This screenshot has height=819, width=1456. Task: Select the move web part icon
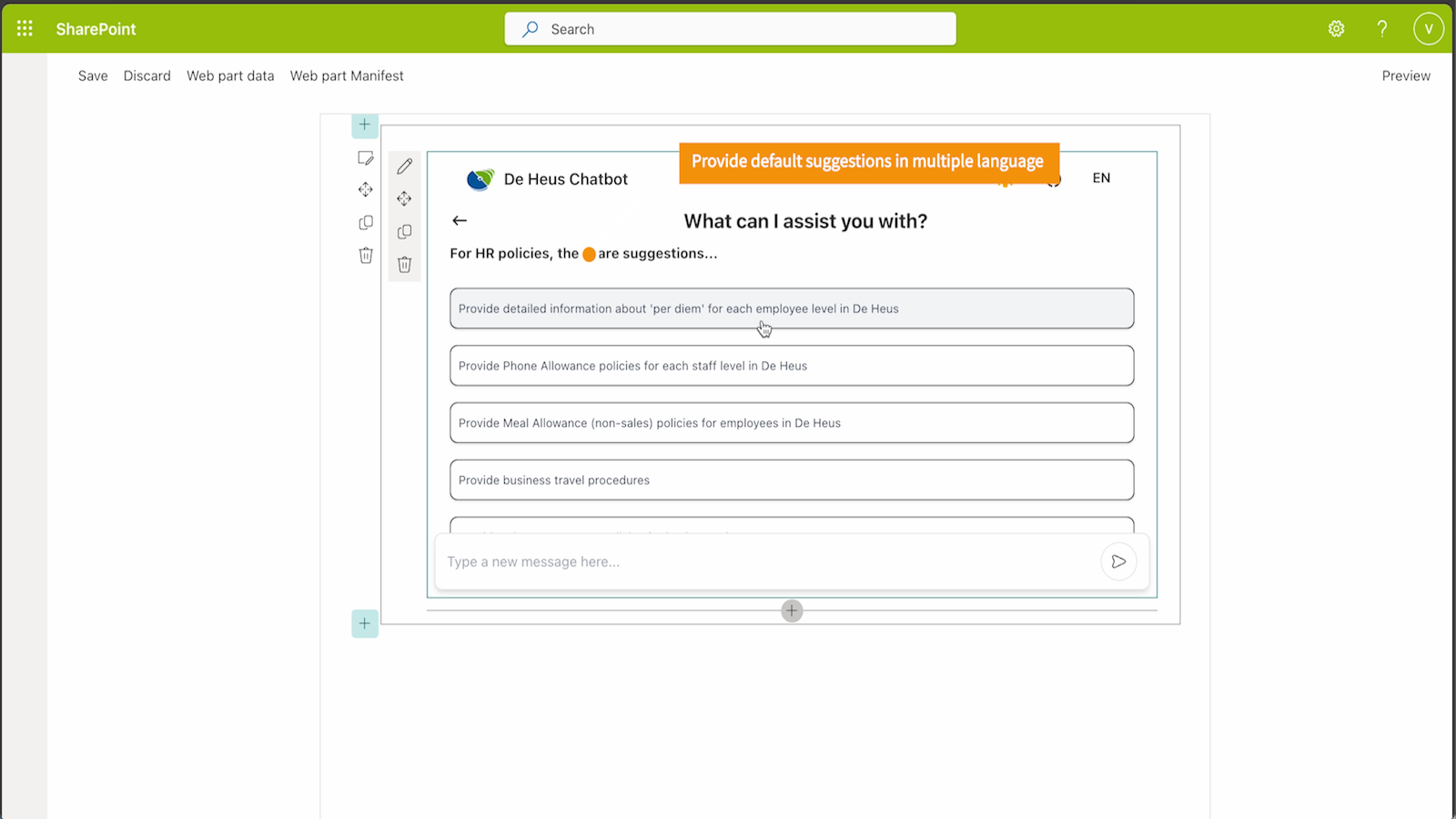pyautogui.click(x=404, y=198)
